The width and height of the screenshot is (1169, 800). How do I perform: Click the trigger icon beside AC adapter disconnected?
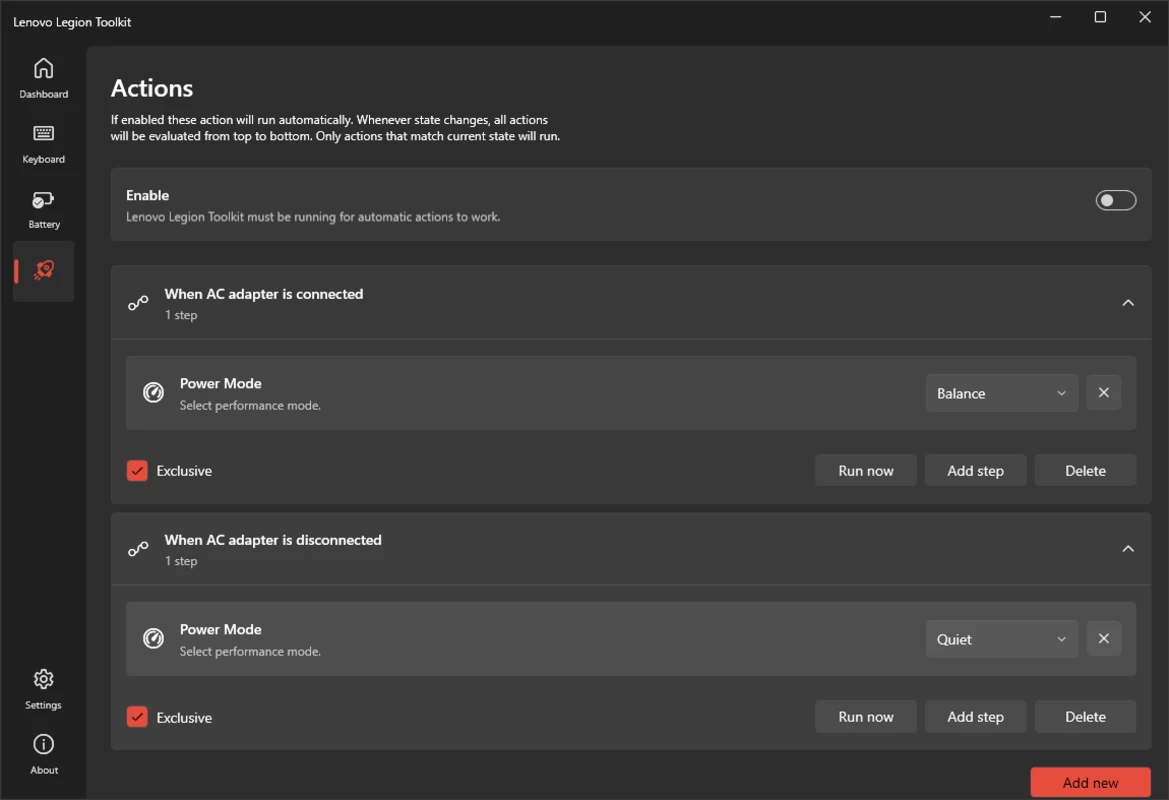(138, 549)
